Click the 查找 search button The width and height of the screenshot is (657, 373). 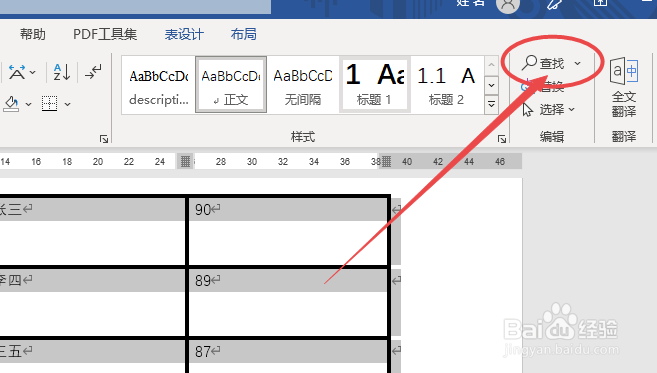pos(543,63)
